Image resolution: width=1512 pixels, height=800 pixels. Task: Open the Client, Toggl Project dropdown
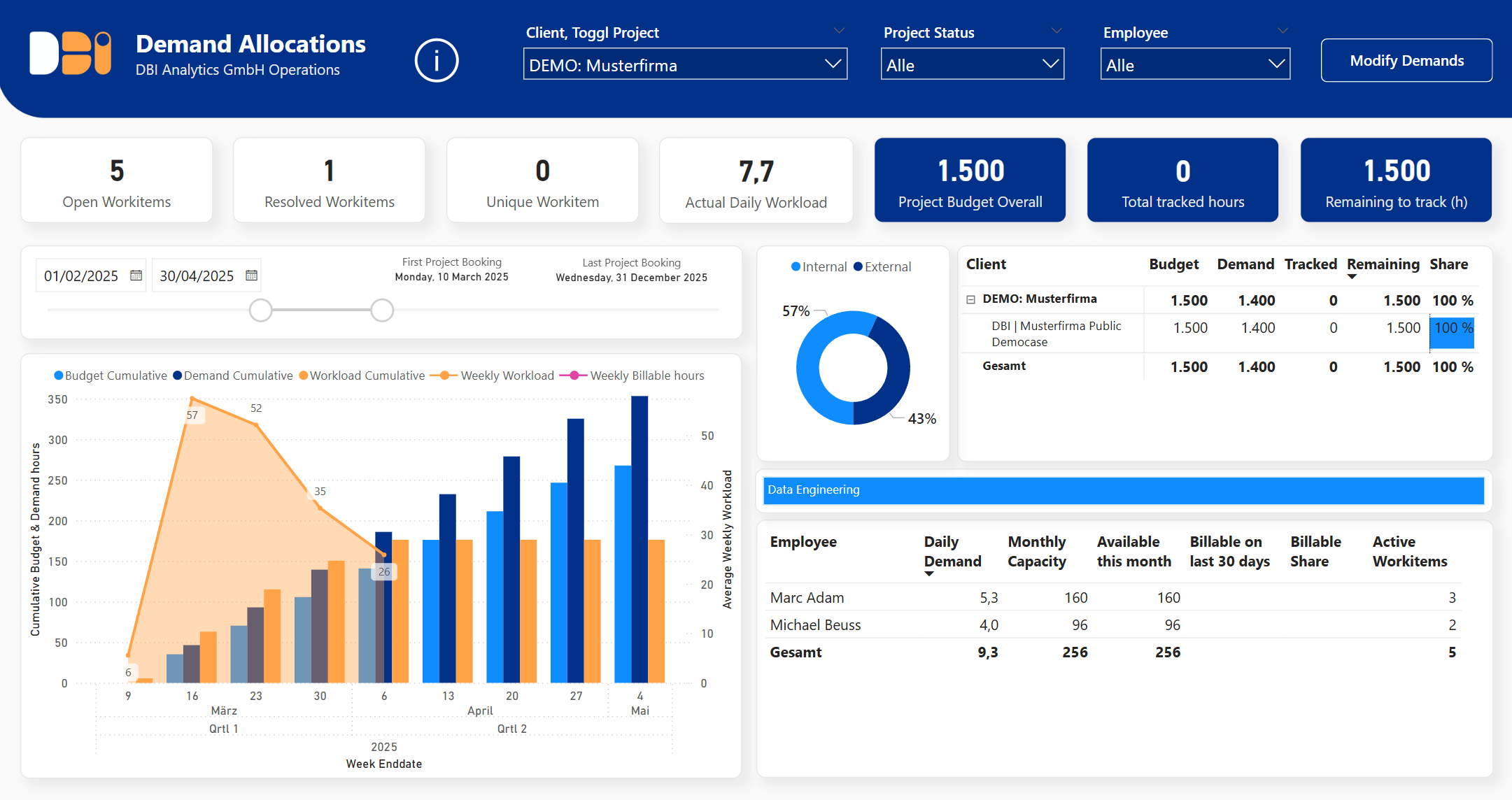point(685,64)
